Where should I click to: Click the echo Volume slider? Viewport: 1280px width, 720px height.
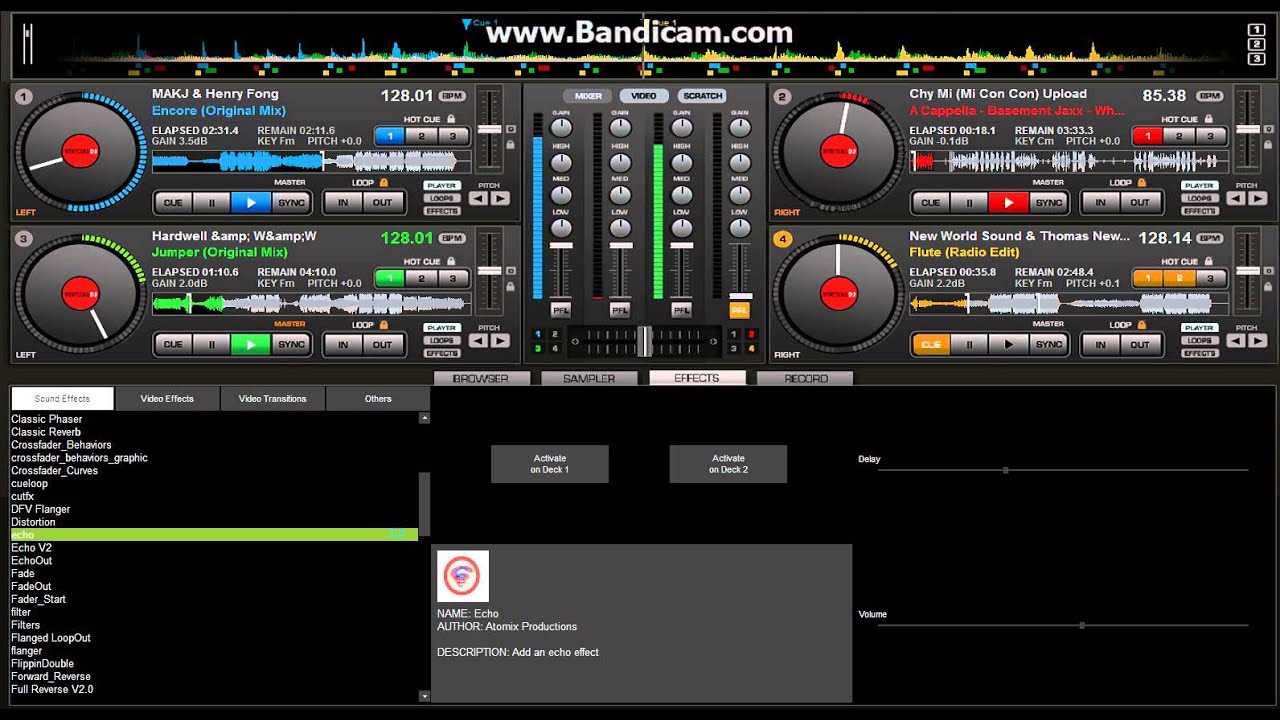(x=1063, y=625)
